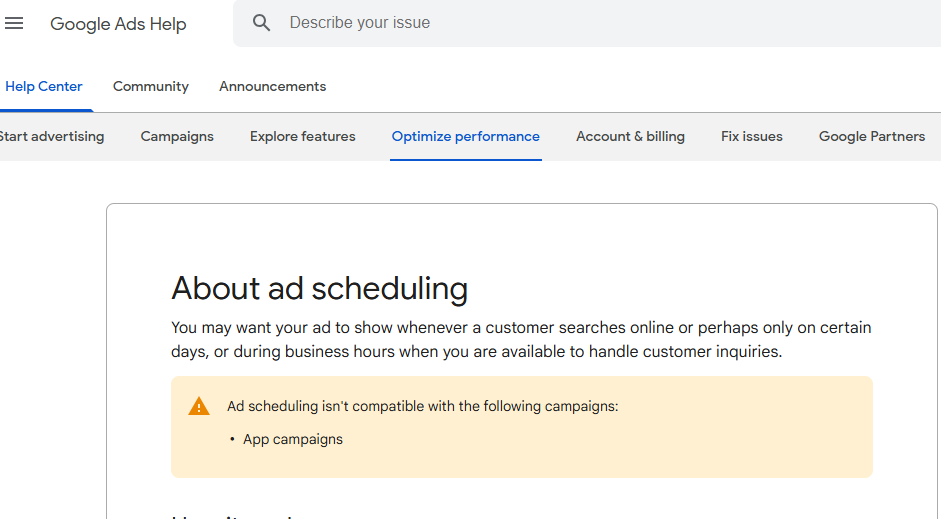Open the Explore features category
The width and height of the screenshot is (941, 519).
302,136
